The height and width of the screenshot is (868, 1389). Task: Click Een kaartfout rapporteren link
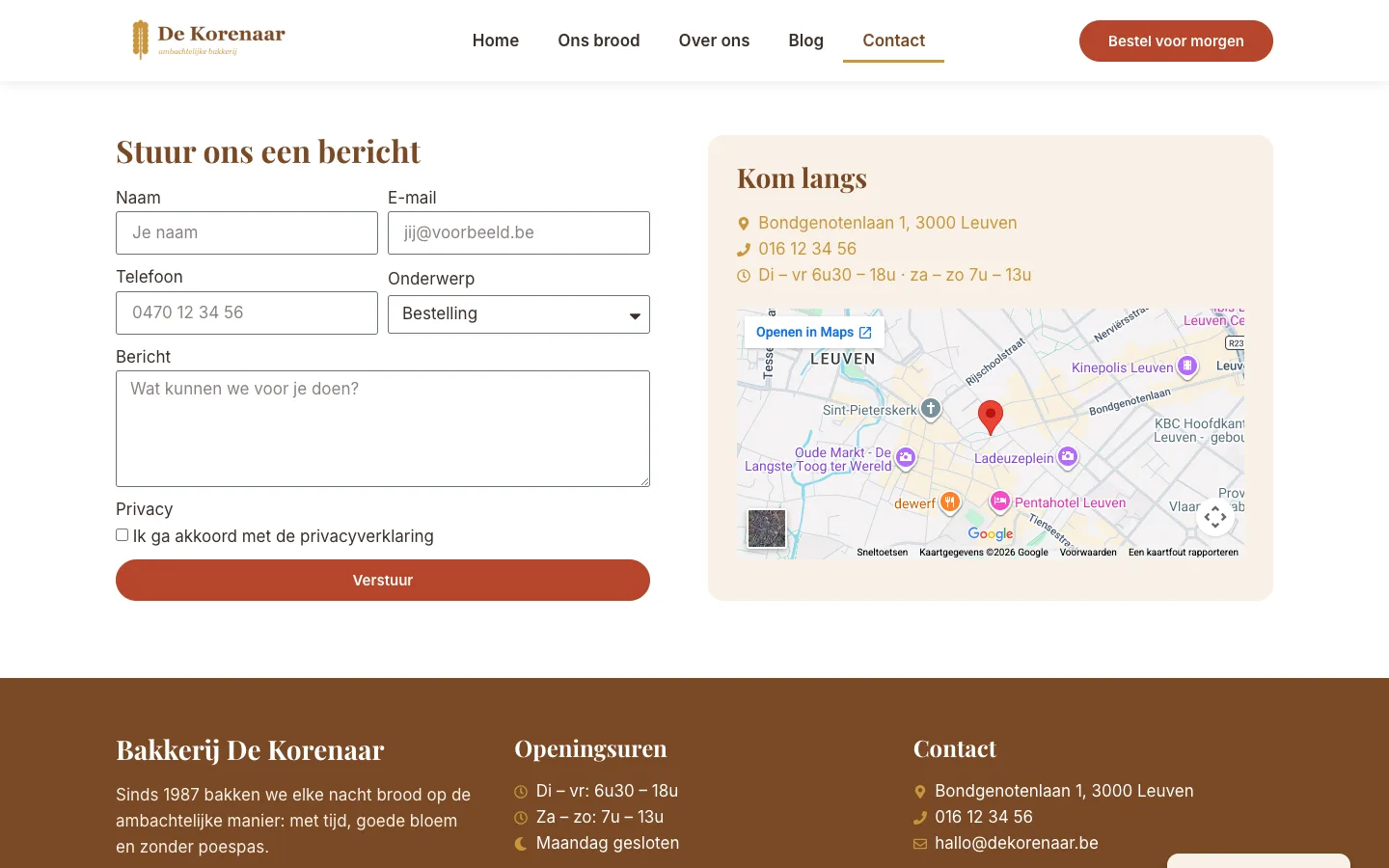pyautogui.click(x=1184, y=553)
